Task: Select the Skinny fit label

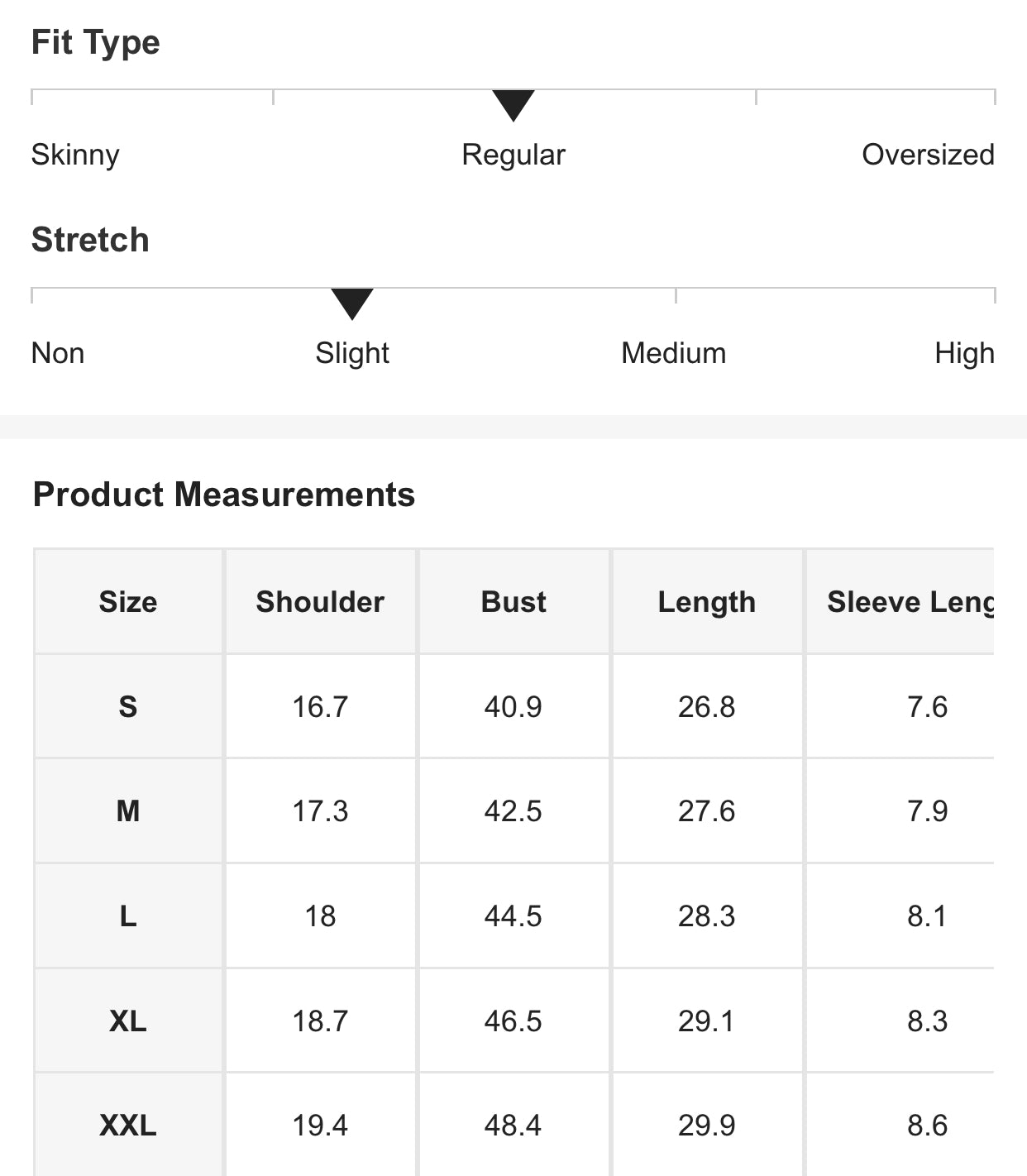Action: 75,155
